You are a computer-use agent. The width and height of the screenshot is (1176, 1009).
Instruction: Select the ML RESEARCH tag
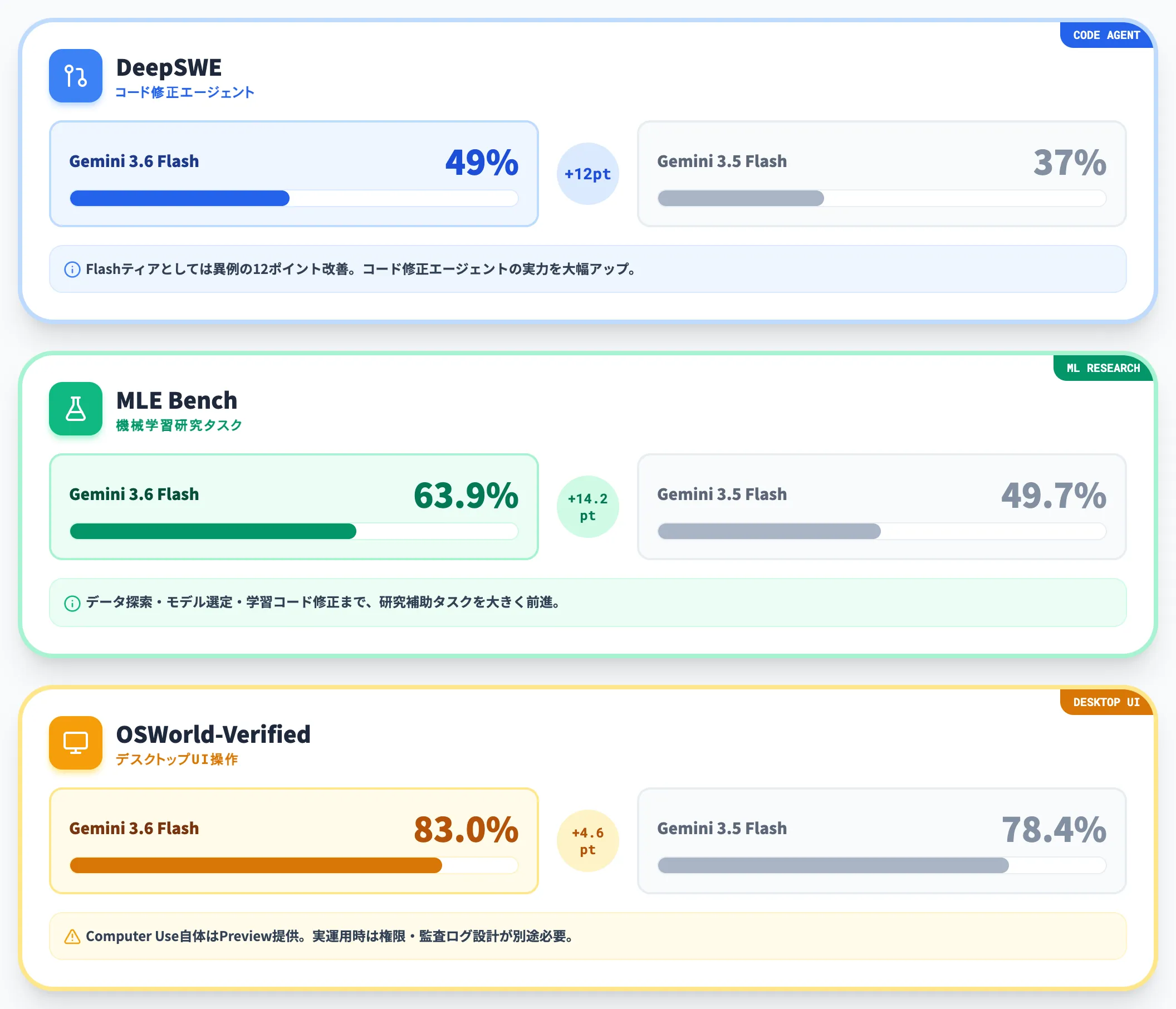[x=1103, y=368]
